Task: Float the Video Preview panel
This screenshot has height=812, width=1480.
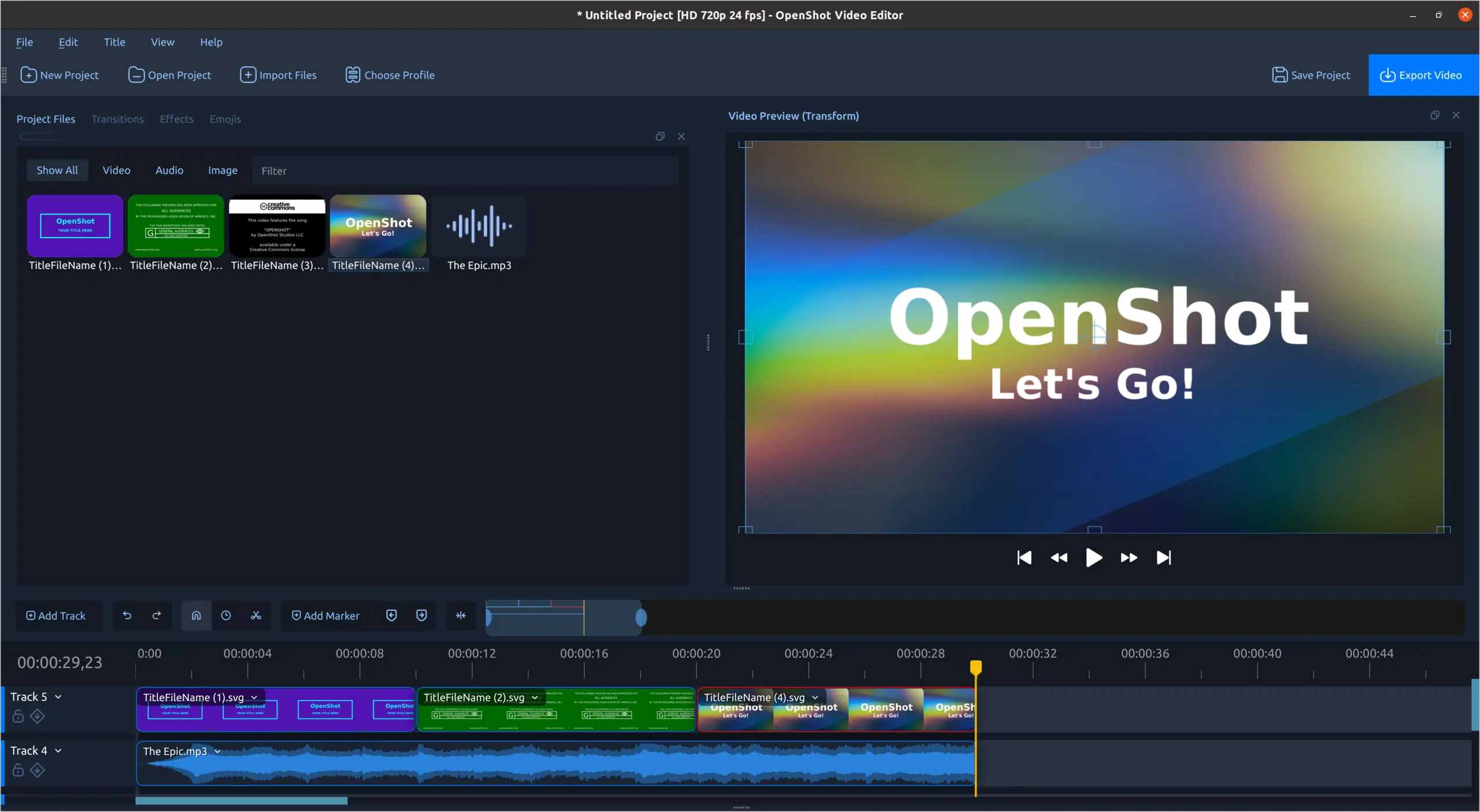Action: click(1435, 116)
